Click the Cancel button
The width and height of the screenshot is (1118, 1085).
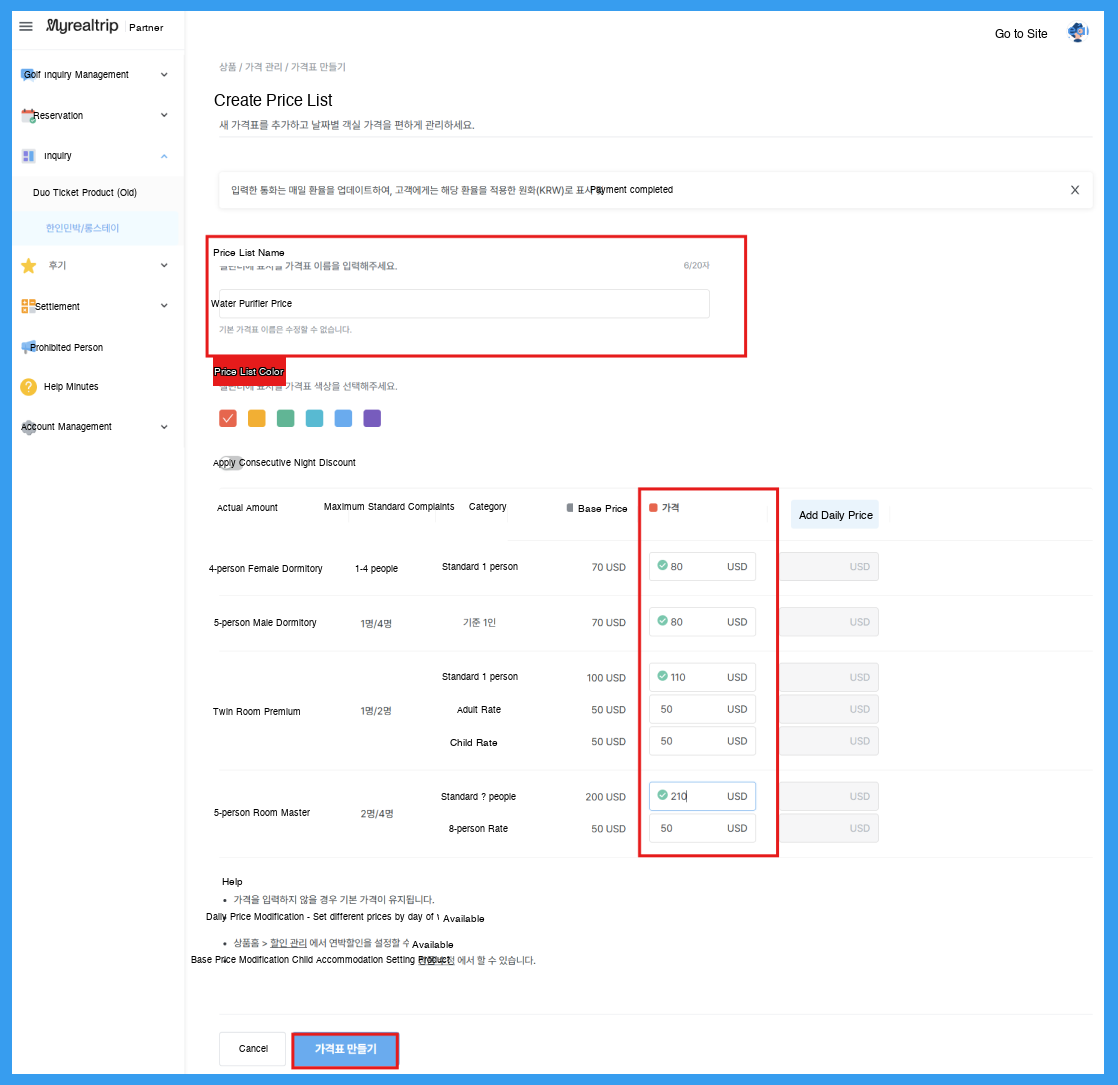[252, 1049]
